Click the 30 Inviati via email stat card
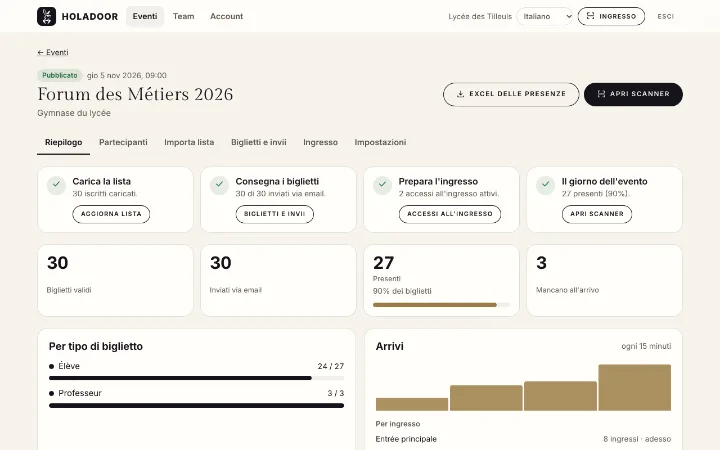Screen dimensions: 720x450 coord(278,281)
